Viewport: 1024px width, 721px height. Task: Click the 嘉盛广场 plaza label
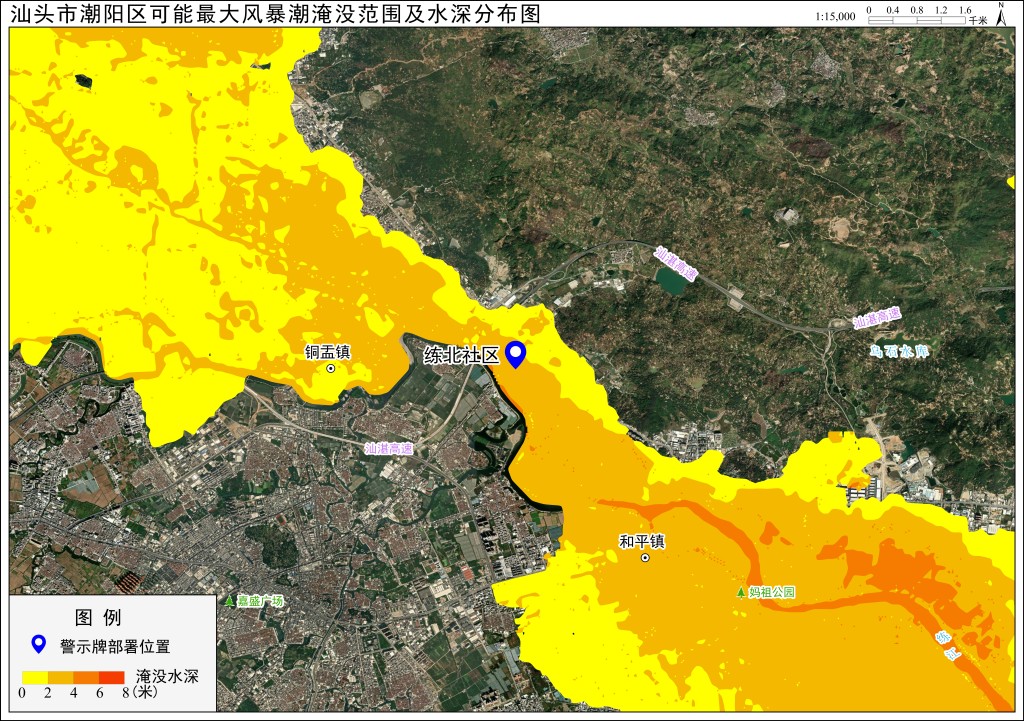point(261,601)
